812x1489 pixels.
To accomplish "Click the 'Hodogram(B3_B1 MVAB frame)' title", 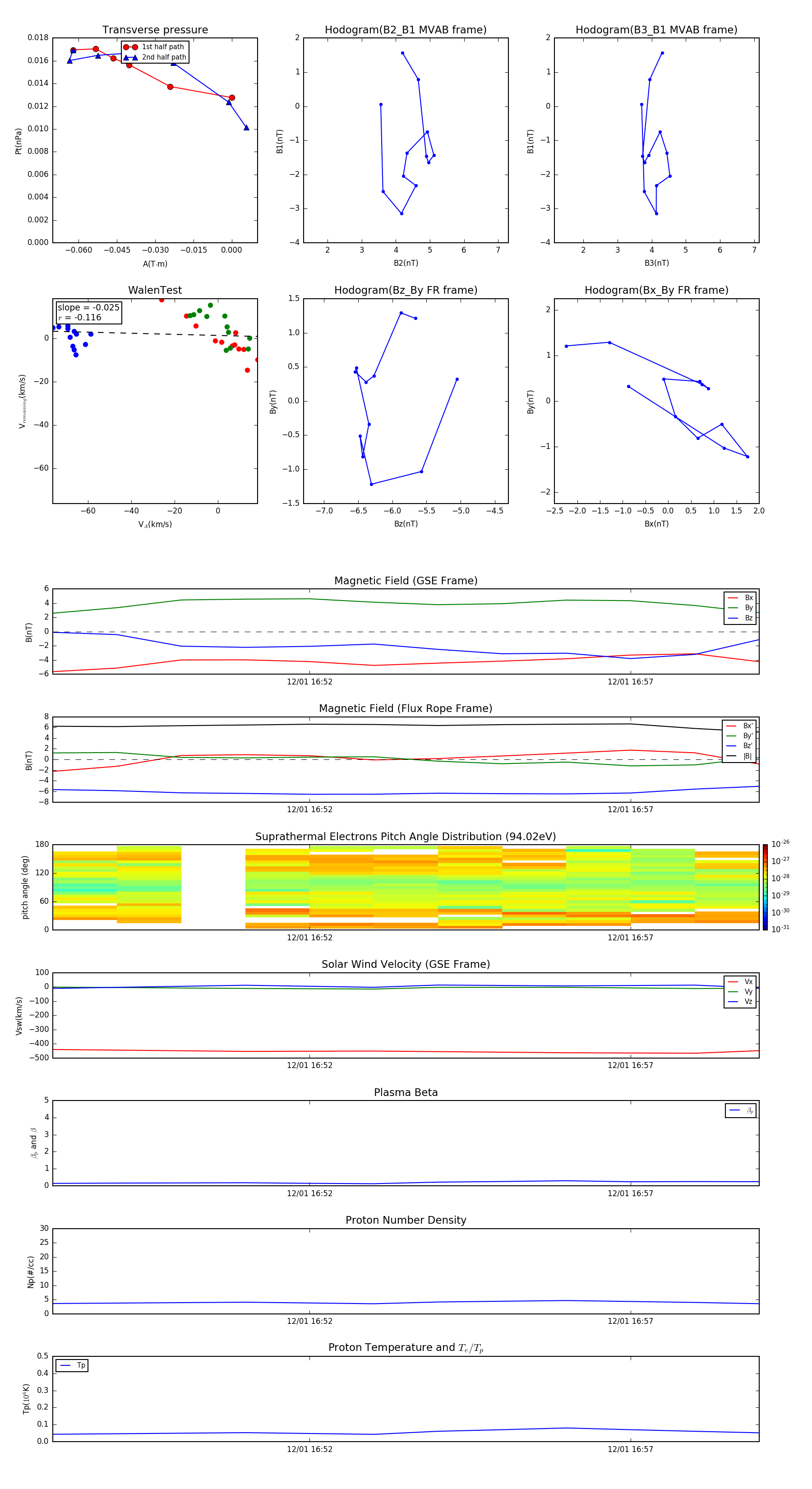I will click(656, 30).
